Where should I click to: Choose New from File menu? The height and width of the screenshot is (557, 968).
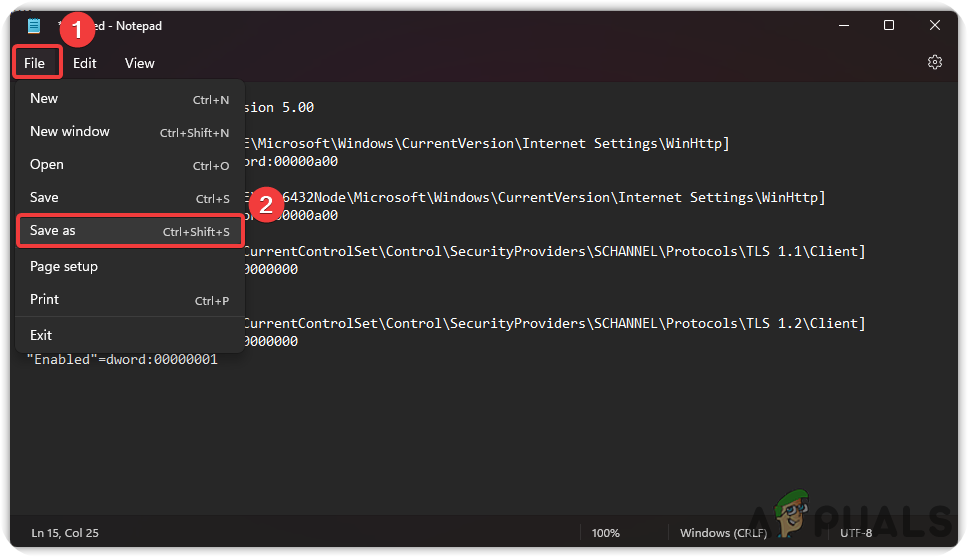(x=130, y=99)
